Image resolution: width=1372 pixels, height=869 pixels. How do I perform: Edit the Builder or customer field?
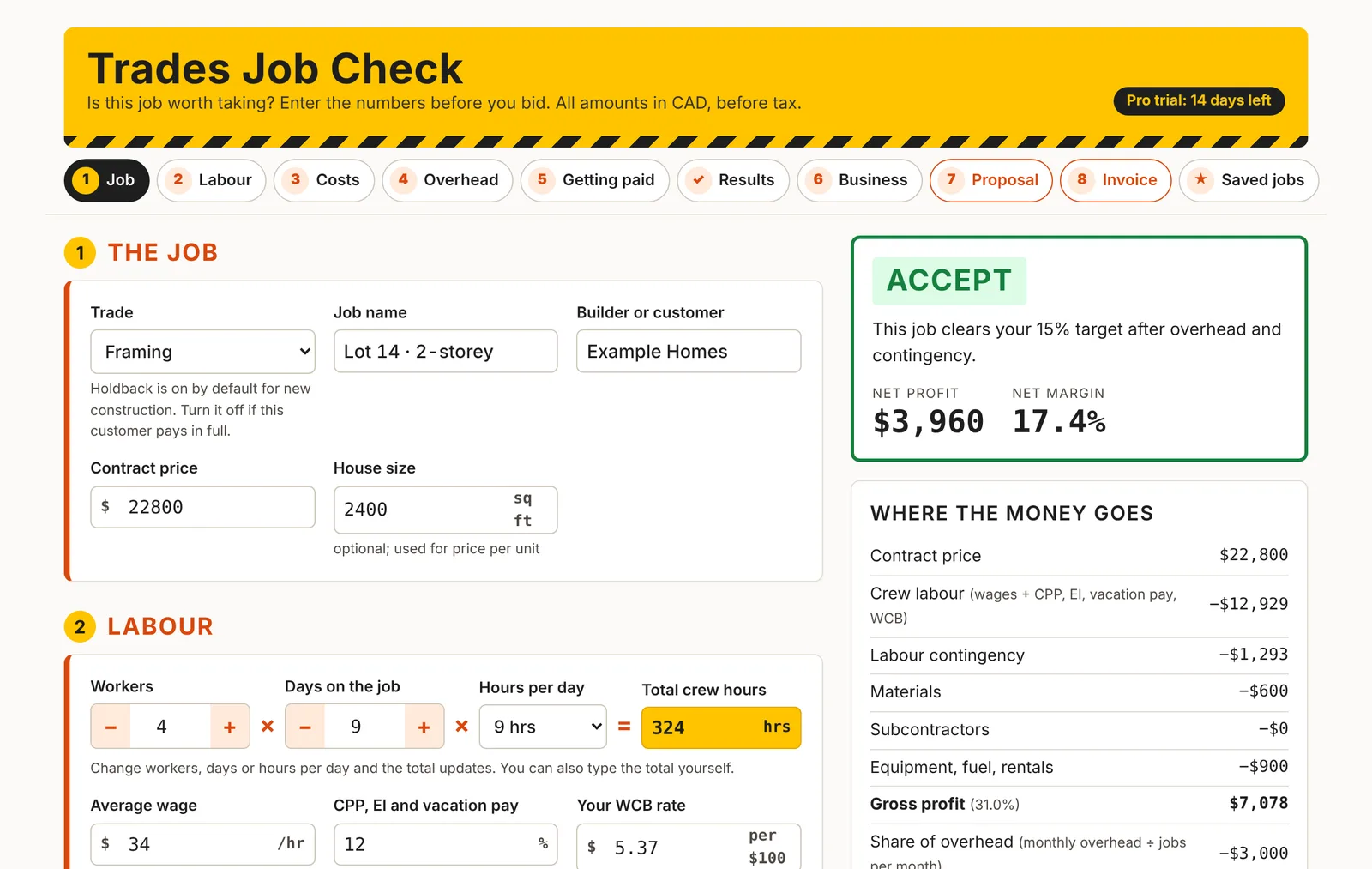[689, 352]
